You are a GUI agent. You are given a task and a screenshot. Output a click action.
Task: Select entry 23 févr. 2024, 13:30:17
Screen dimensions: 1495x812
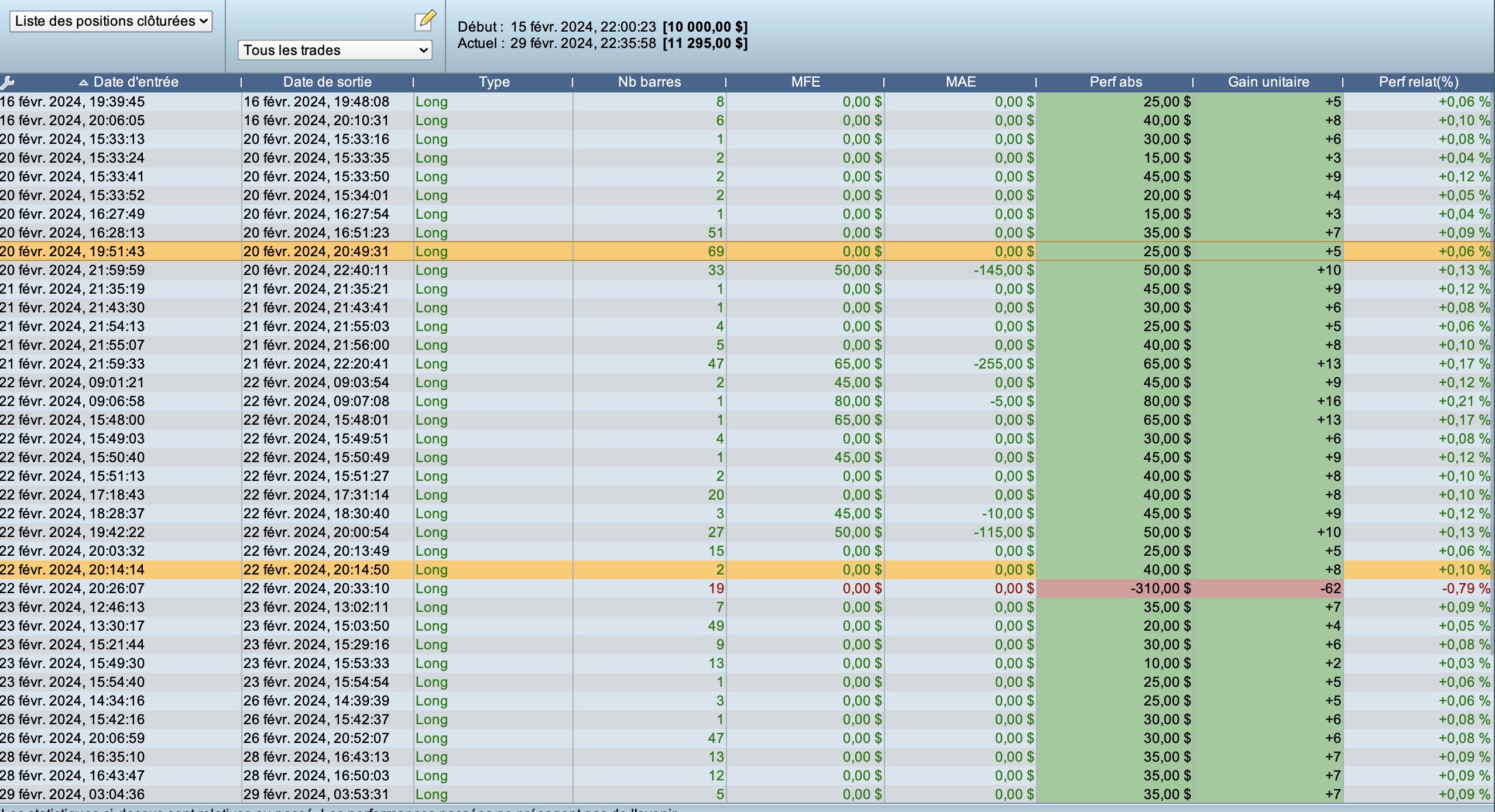(x=73, y=626)
